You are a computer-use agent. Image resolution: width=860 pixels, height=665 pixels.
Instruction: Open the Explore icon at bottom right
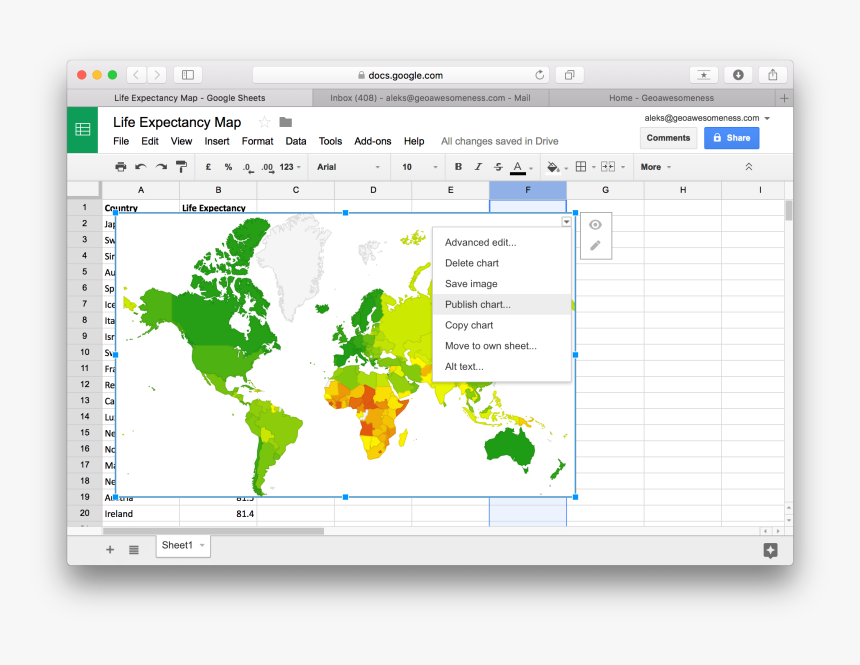coord(770,550)
